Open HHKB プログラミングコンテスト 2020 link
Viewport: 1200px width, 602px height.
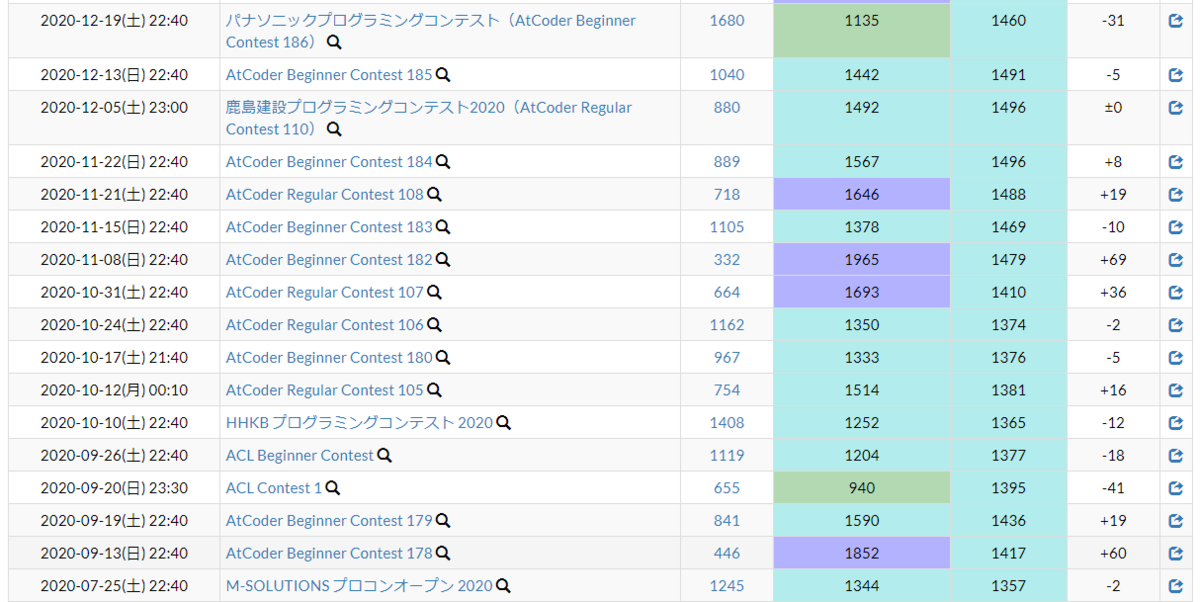(360, 423)
